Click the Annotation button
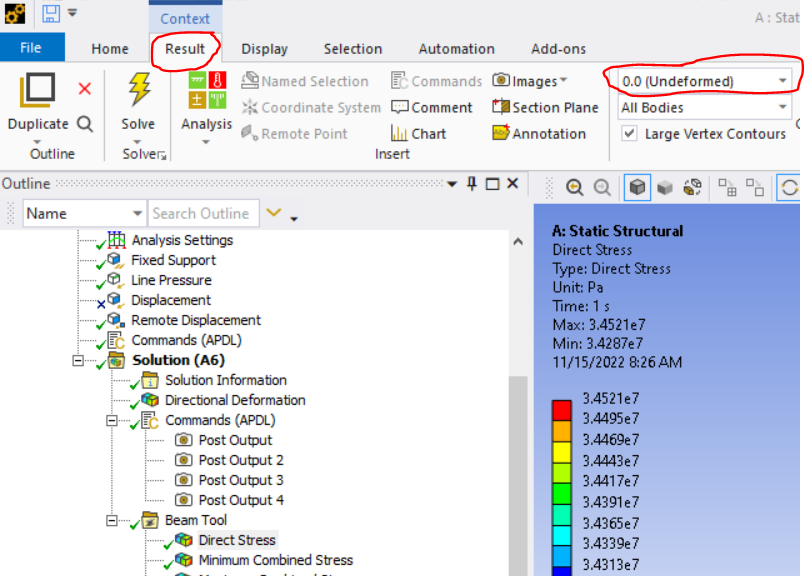This screenshot has height=576, width=804. tap(539, 133)
